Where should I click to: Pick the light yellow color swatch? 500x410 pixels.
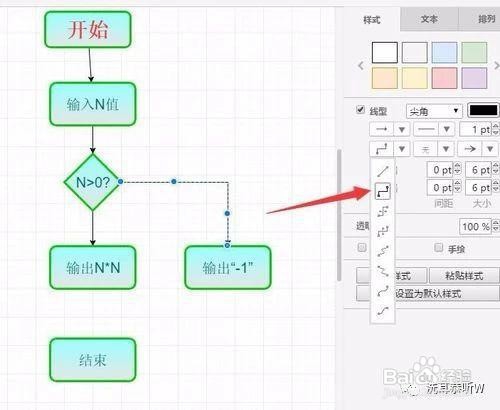415,78
